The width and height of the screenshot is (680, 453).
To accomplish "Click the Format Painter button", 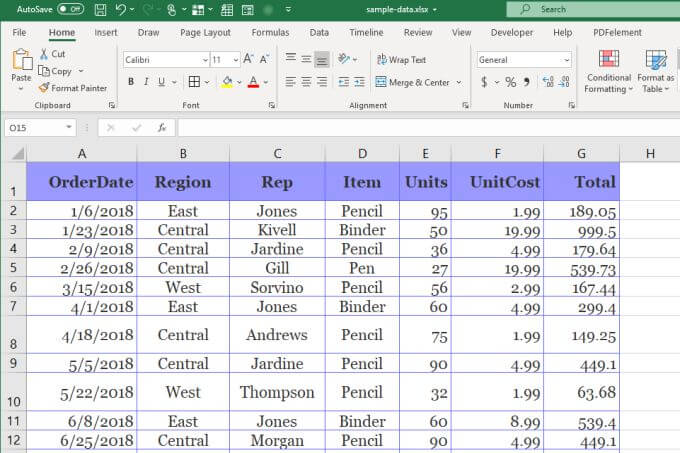I will [73, 88].
